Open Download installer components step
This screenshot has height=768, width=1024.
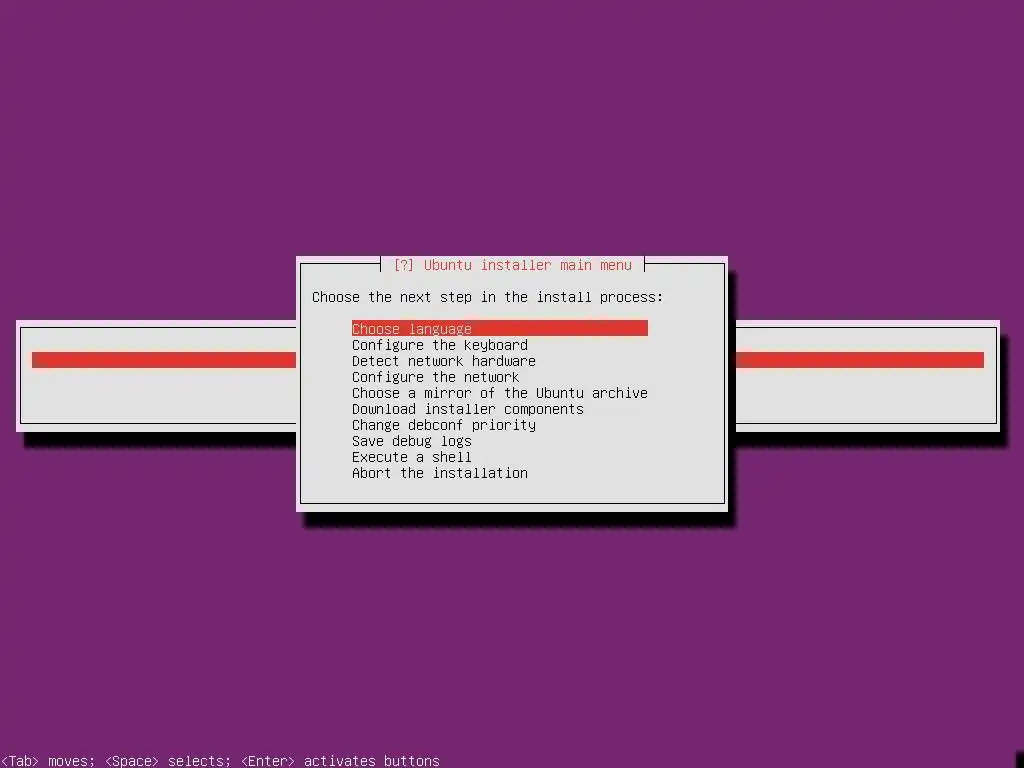[468, 409]
